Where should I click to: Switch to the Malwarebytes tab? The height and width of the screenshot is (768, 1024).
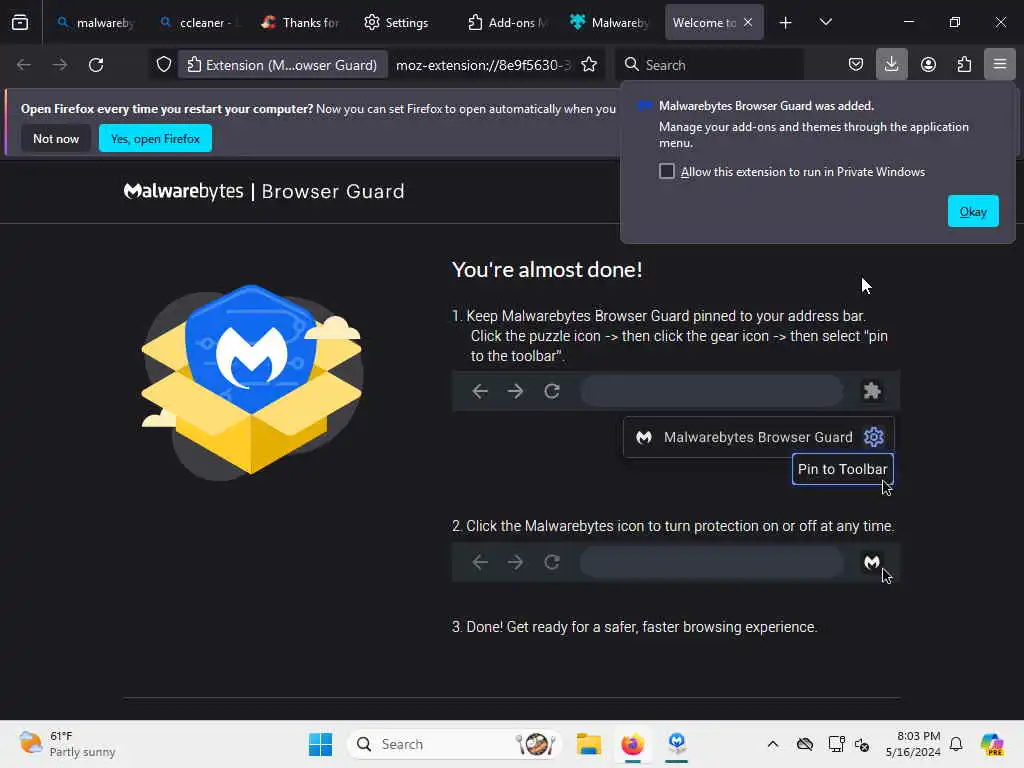[x=609, y=22]
